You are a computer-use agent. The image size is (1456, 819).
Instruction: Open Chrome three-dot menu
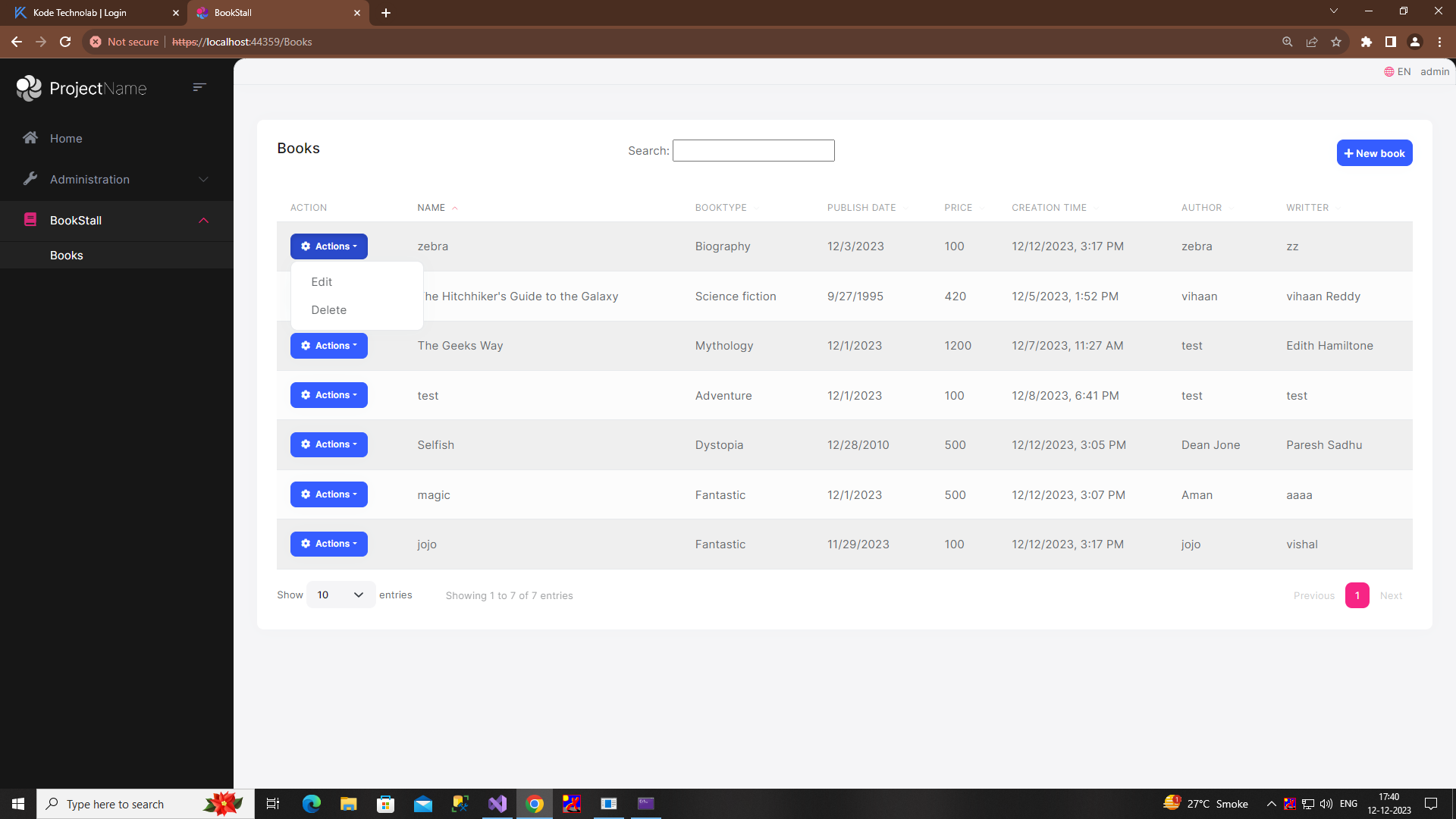tap(1439, 42)
